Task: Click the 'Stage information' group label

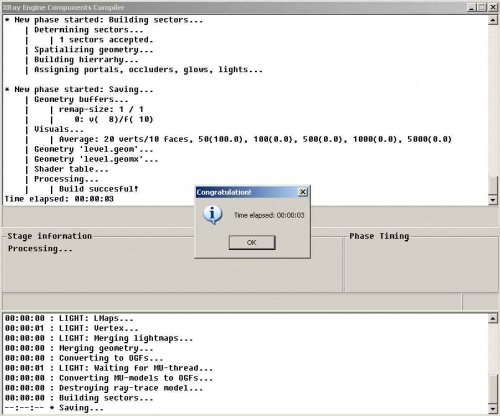Action: click(x=50, y=236)
